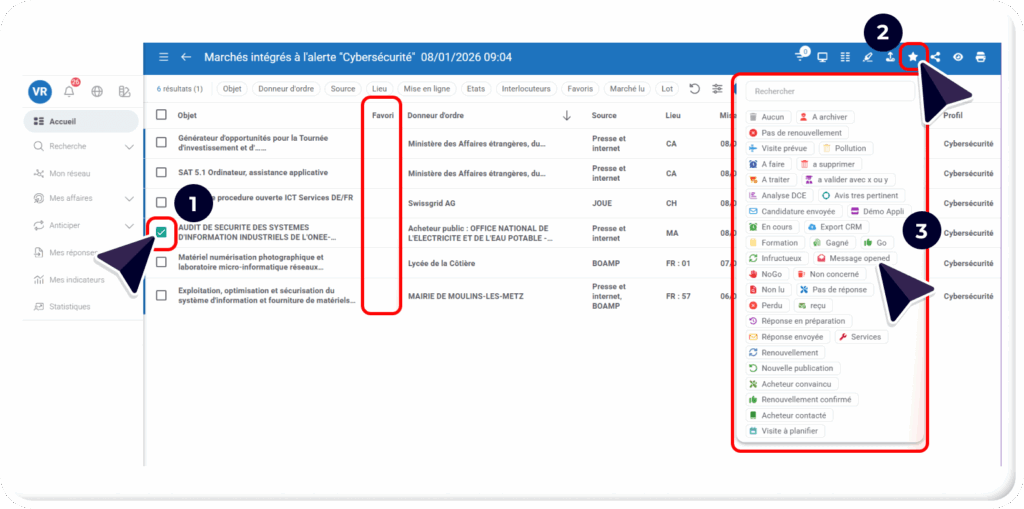Check the SAT 5.1 Ordinateur row checkbox
The height and width of the screenshot is (509, 1024).
coord(161,172)
